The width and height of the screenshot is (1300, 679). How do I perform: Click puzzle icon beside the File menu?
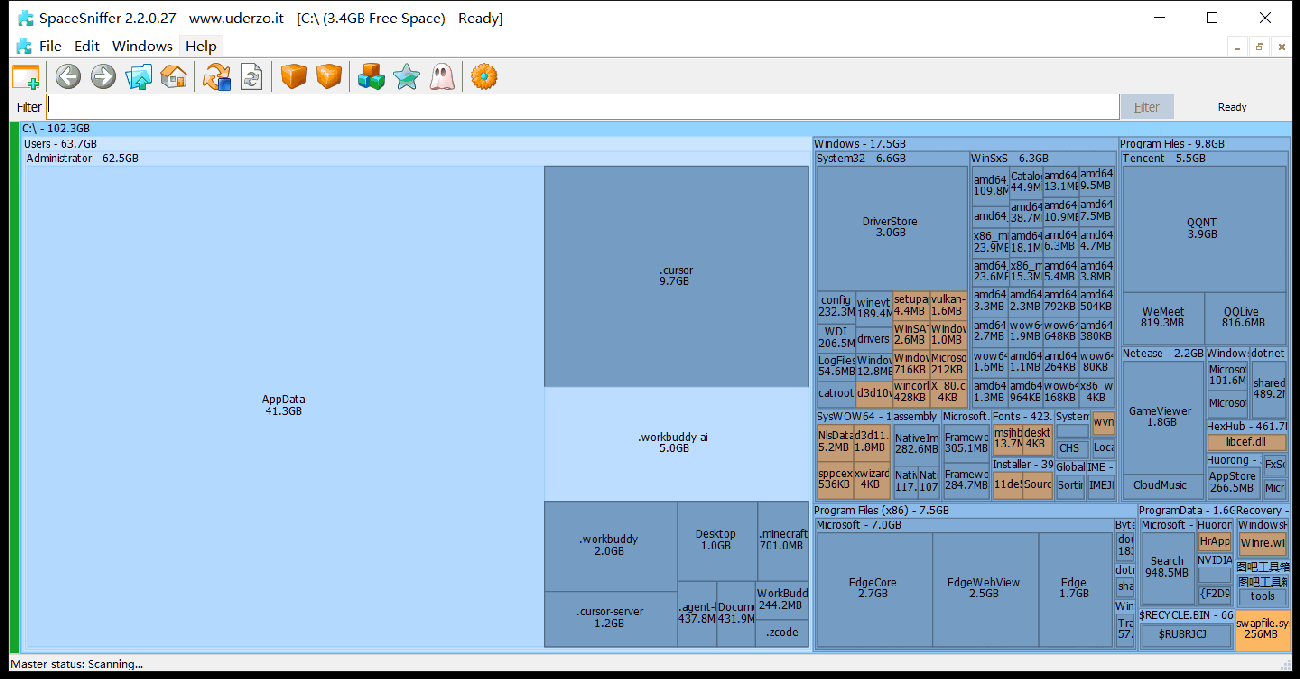click(24, 46)
